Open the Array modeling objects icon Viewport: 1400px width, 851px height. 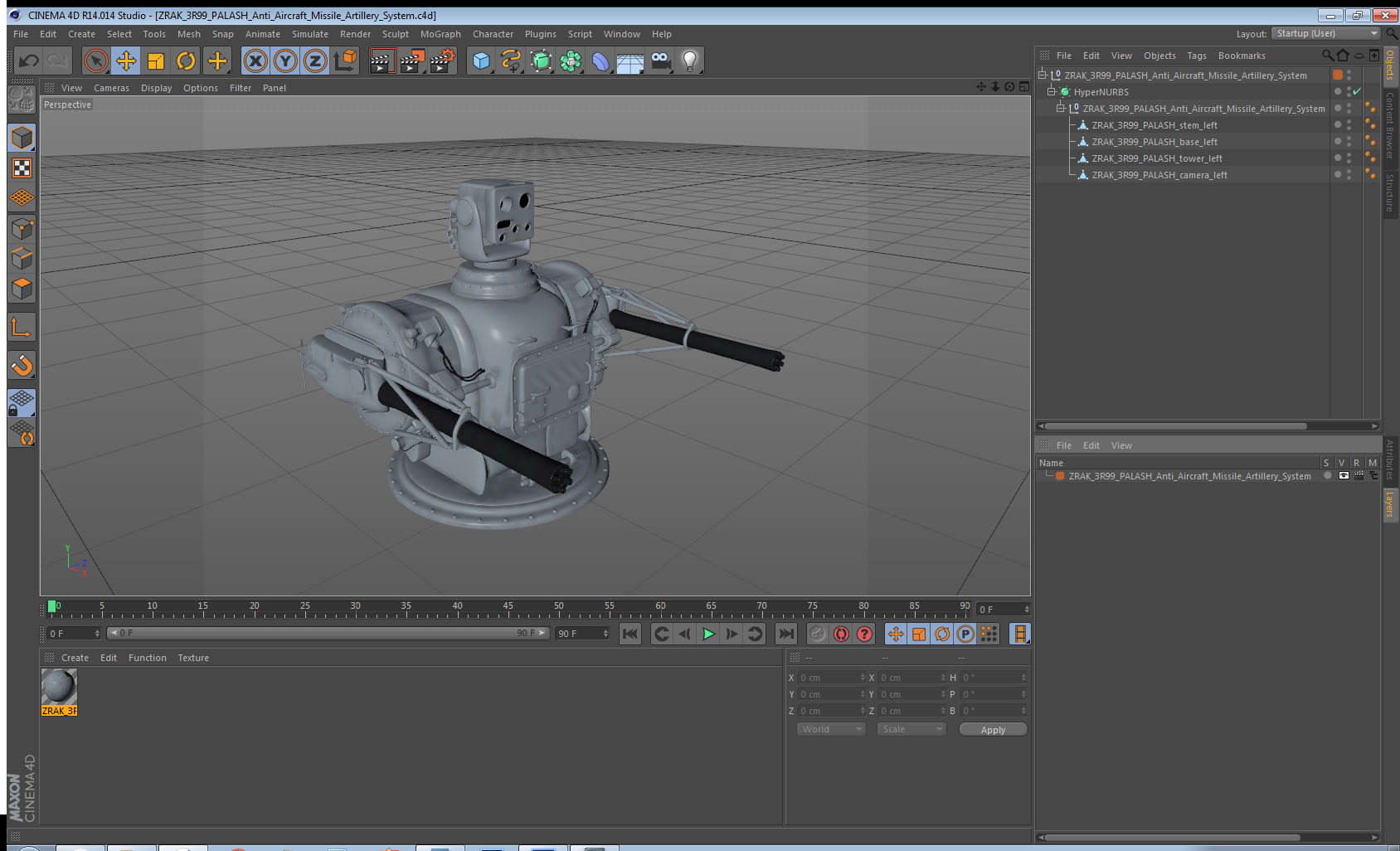click(x=571, y=61)
